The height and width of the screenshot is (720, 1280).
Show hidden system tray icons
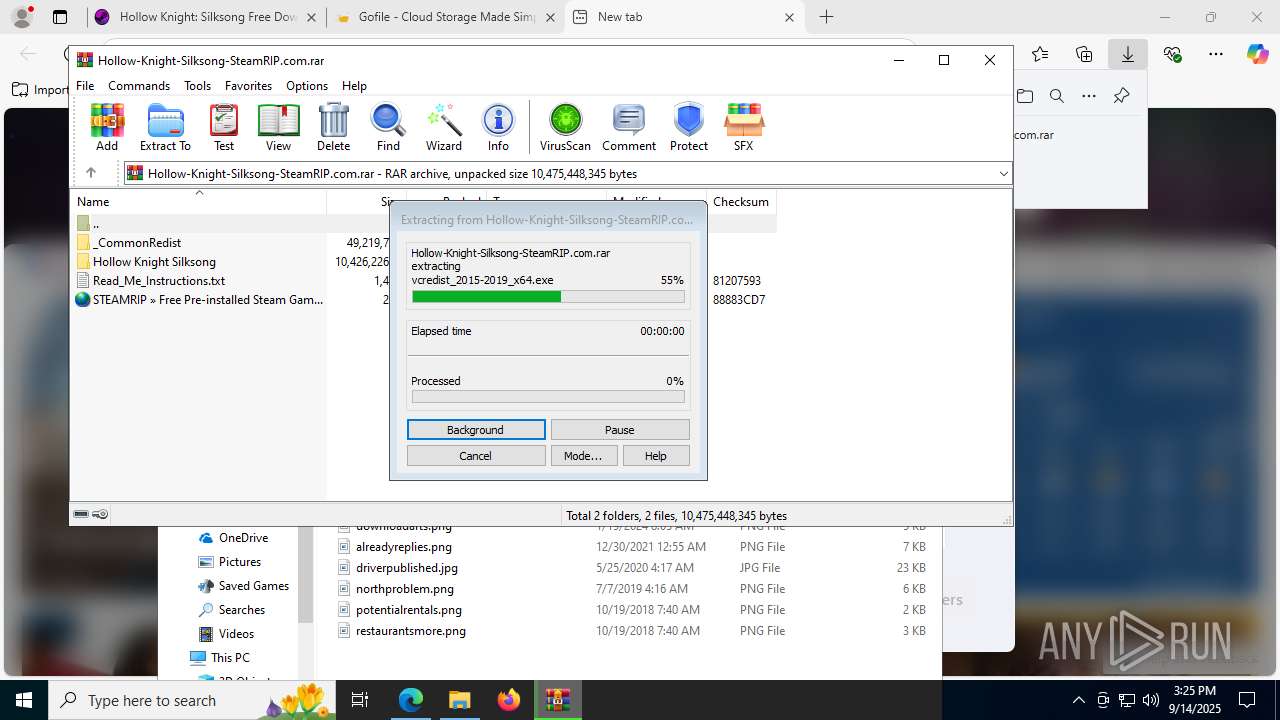1078,700
